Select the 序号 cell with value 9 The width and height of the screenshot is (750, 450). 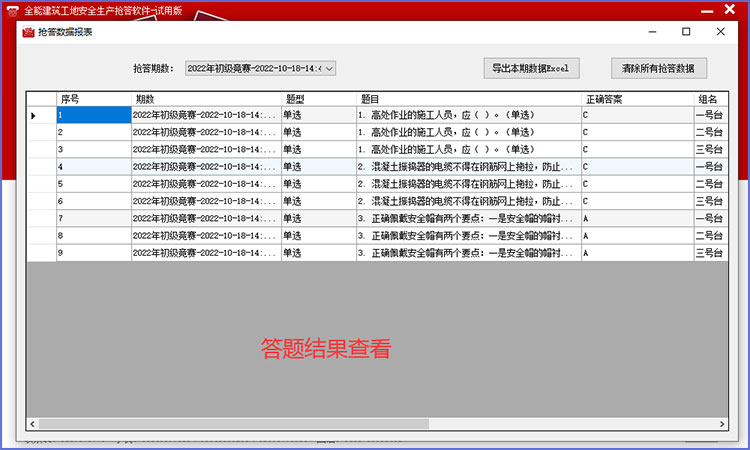93,252
